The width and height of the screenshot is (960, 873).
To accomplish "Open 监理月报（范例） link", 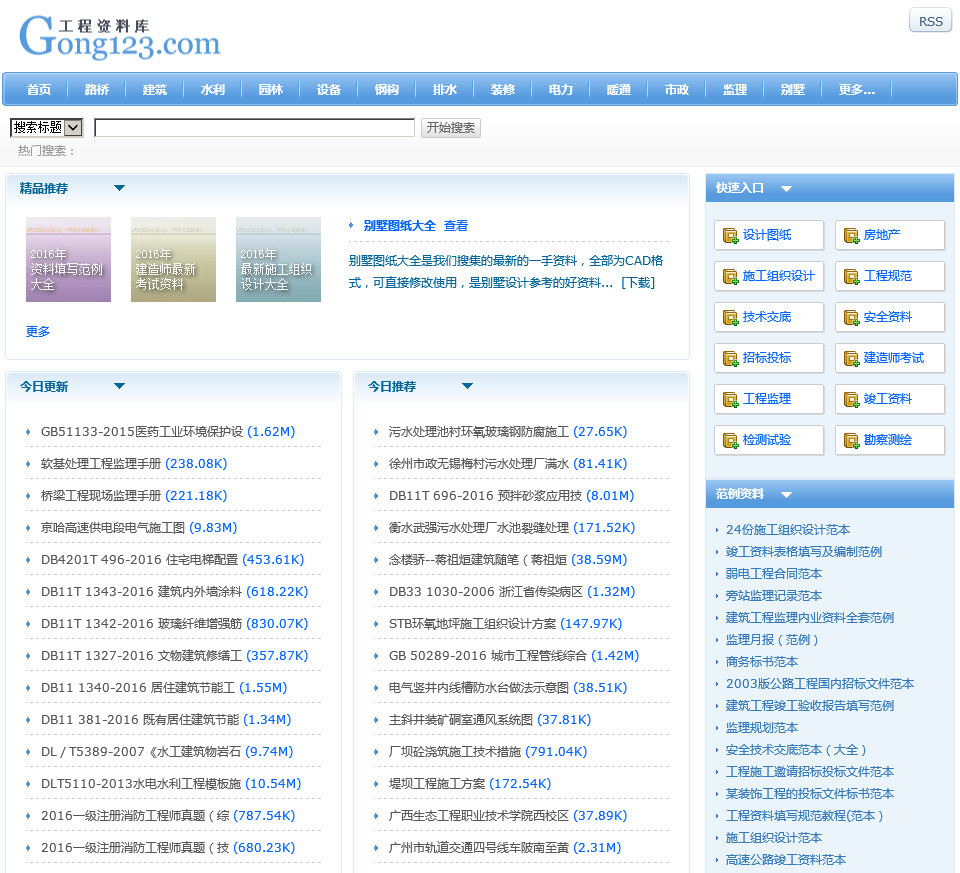I will coord(772,640).
